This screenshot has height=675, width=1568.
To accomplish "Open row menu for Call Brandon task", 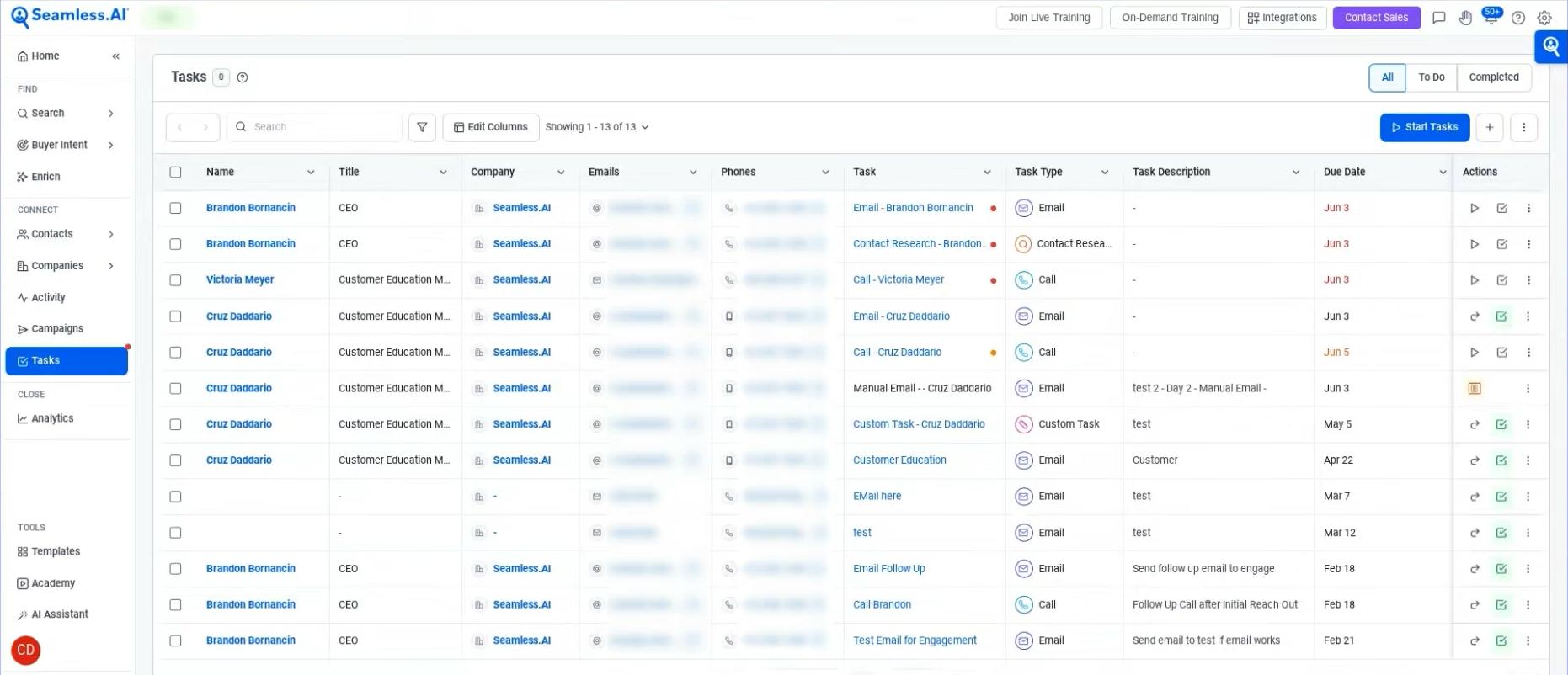I will pyautogui.click(x=1528, y=605).
